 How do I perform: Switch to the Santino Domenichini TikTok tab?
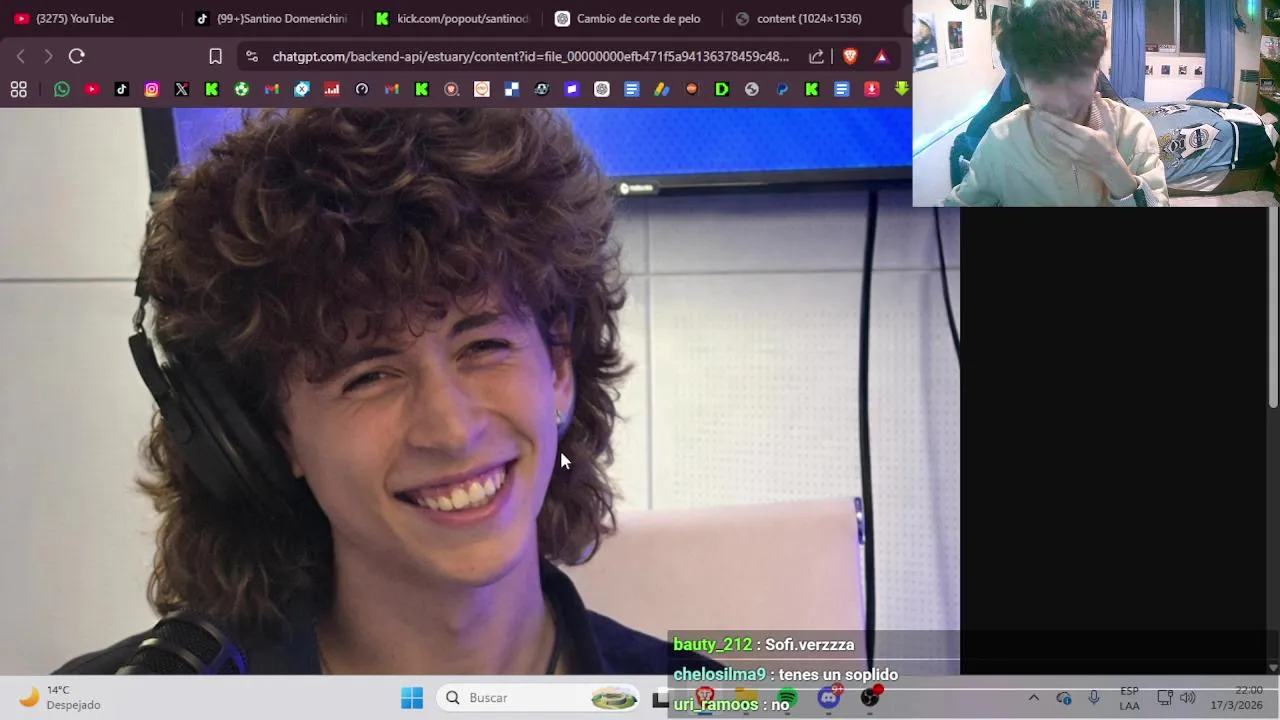(270, 18)
